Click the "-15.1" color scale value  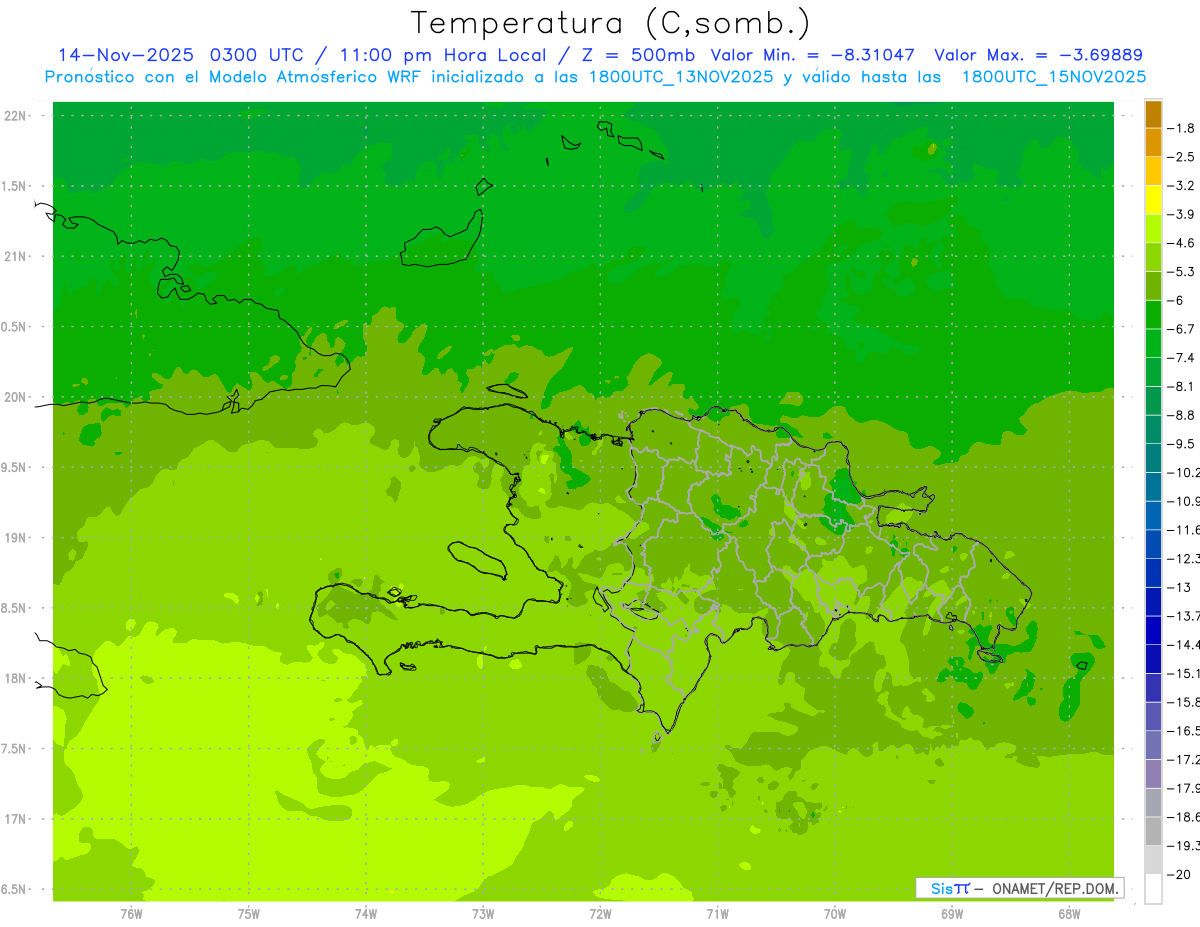click(1184, 673)
